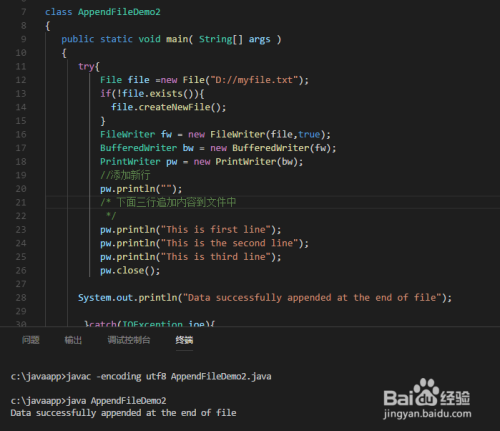Click the javac command line in terminal
Screen dimensions: 500x431
[x=141, y=377]
